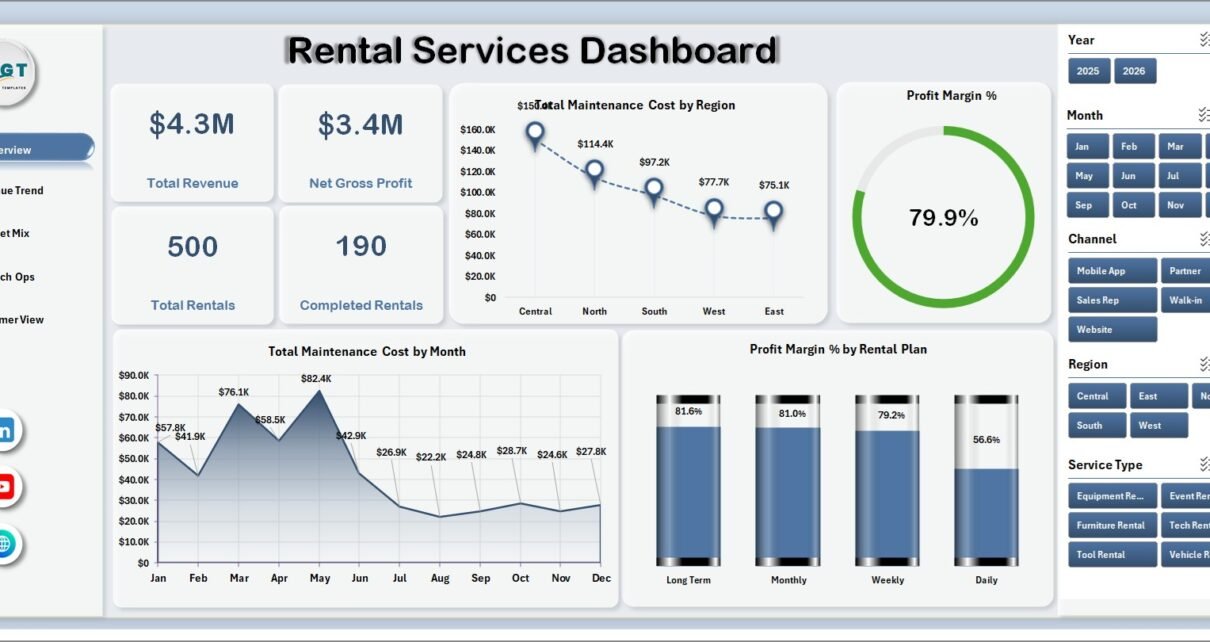Select the May peak data label $82.4K
1210x642 pixels.
(x=317, y=378)
